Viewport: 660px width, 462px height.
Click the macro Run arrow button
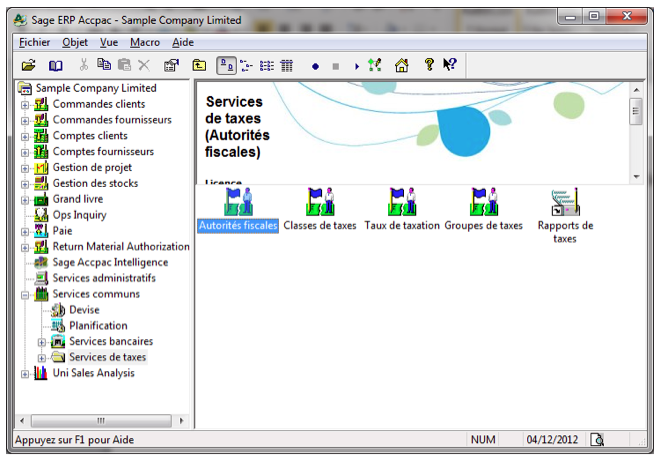[x=357, y=66]
